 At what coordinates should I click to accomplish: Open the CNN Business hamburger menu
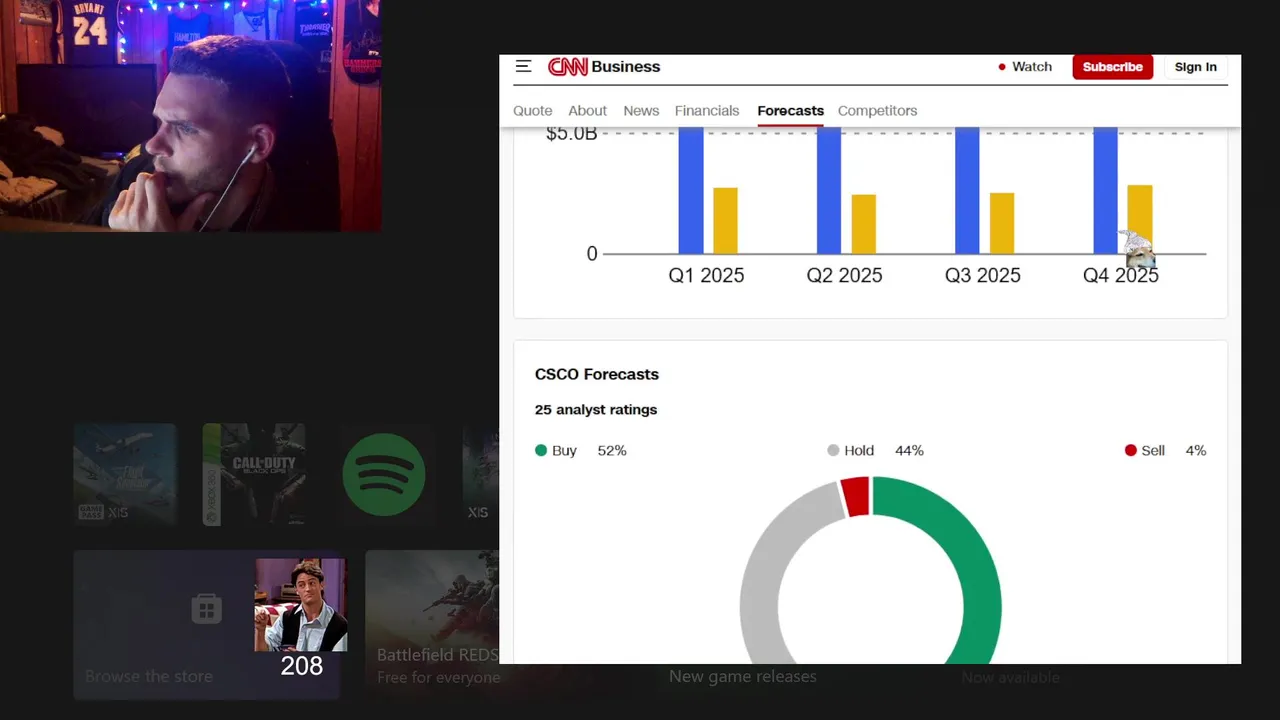[523, 66]
